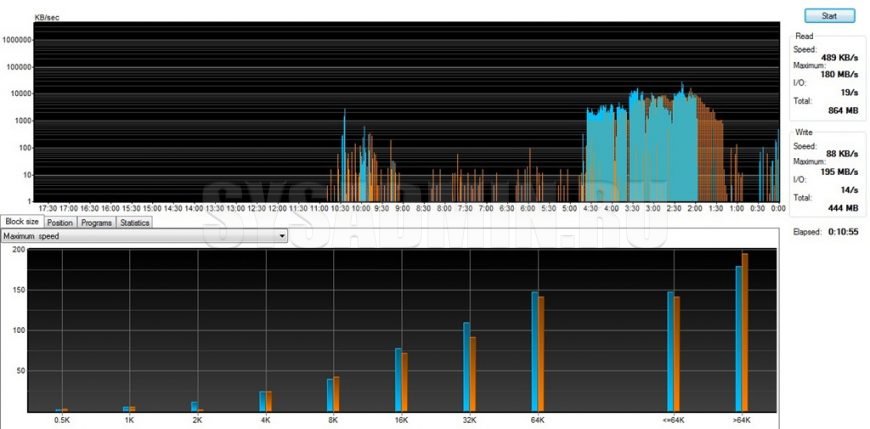Click the Elapsed 0:10:55 time readout
The width and height of the screenshot is (870, 429).
tap(837, 231)
